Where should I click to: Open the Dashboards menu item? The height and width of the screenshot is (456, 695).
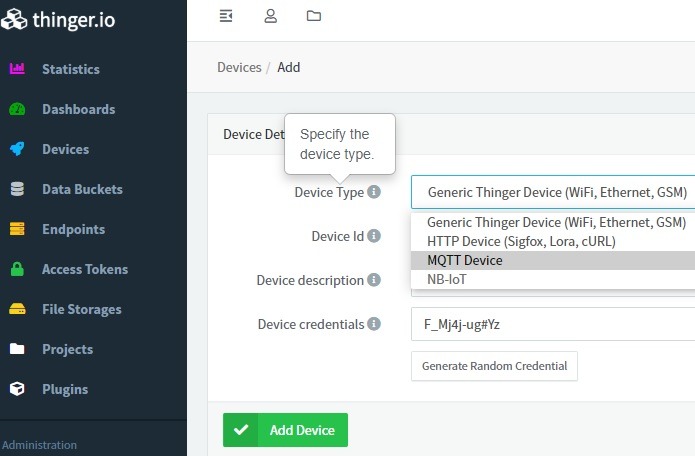78,109
